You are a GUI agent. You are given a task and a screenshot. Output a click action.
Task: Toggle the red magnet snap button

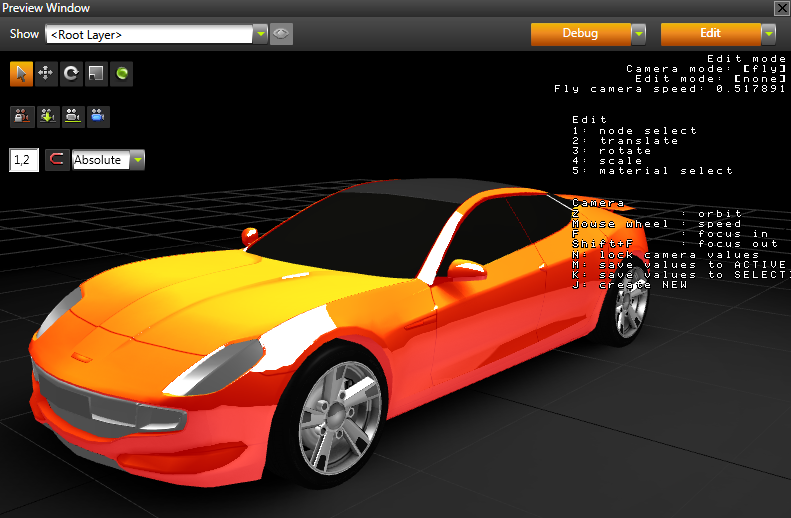click(x=57, y=160)
